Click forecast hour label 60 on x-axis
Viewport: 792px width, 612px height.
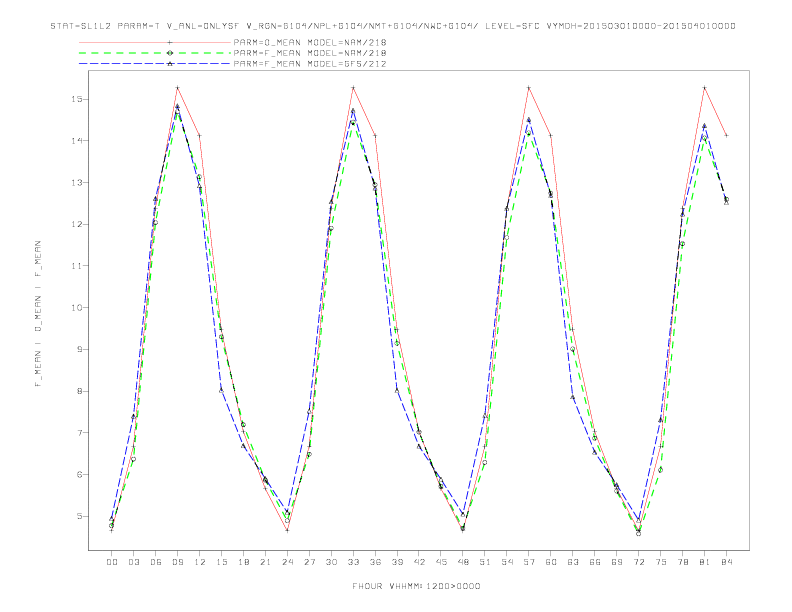click(551, 562)
